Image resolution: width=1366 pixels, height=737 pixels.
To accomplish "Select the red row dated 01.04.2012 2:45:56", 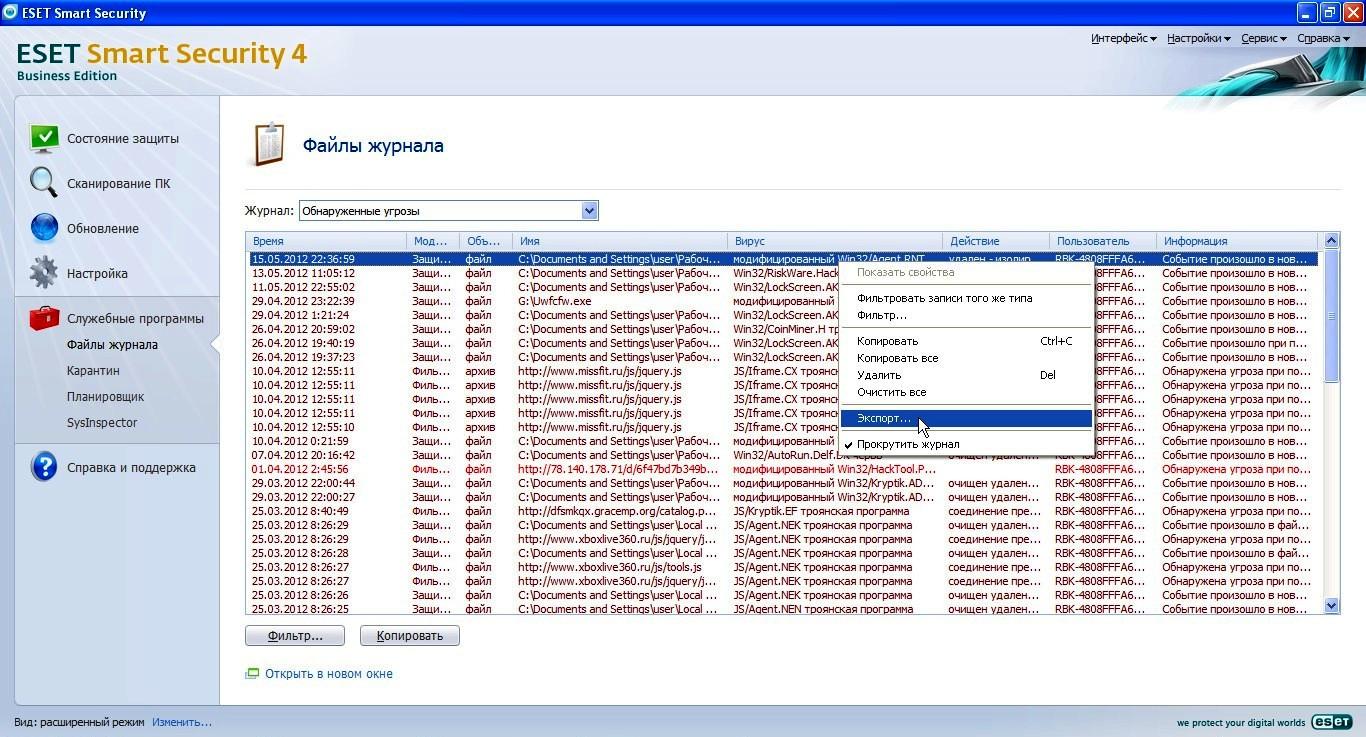I will pyautogui.click(x=783, y=469).
